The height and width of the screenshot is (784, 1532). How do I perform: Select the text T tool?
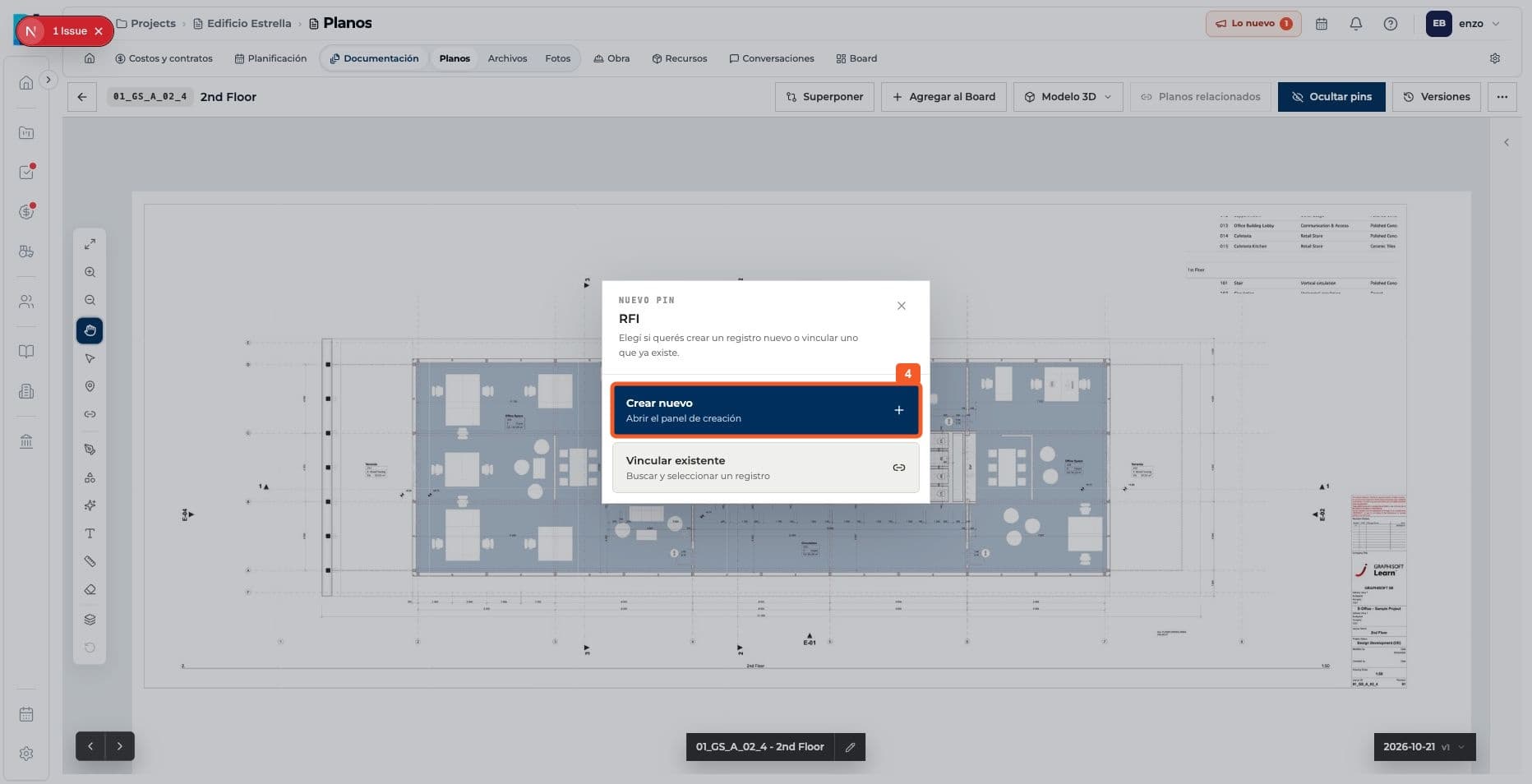(x=90, y=533)
